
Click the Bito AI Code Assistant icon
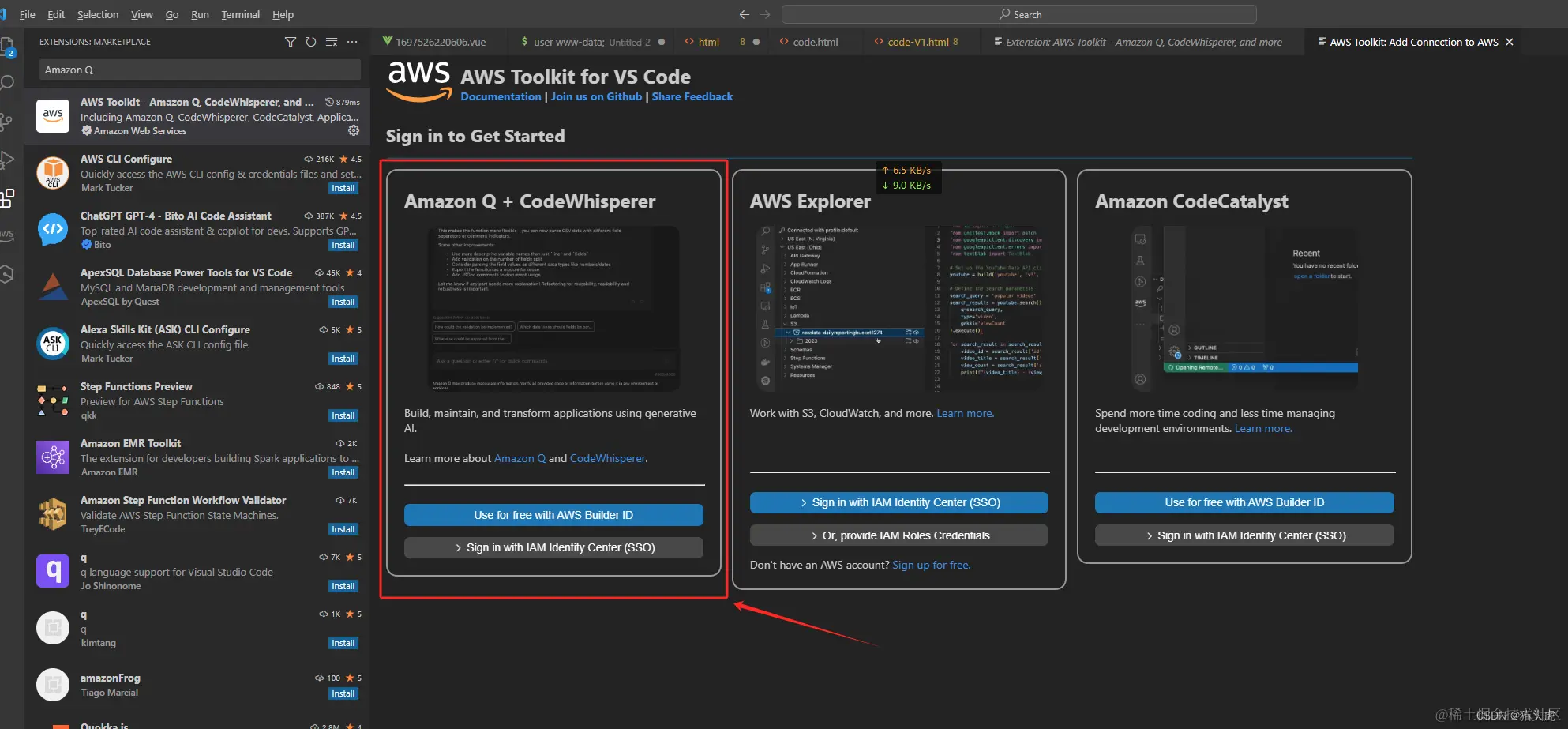53,229
